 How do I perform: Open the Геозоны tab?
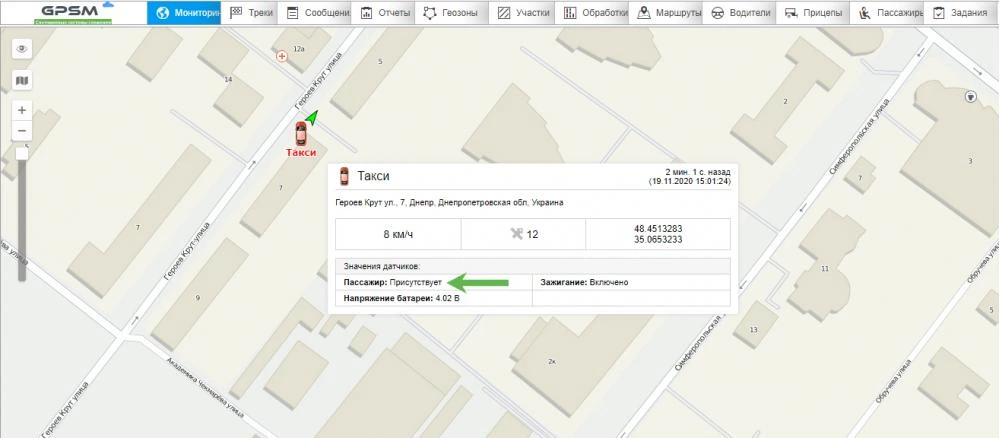point(452,13)
